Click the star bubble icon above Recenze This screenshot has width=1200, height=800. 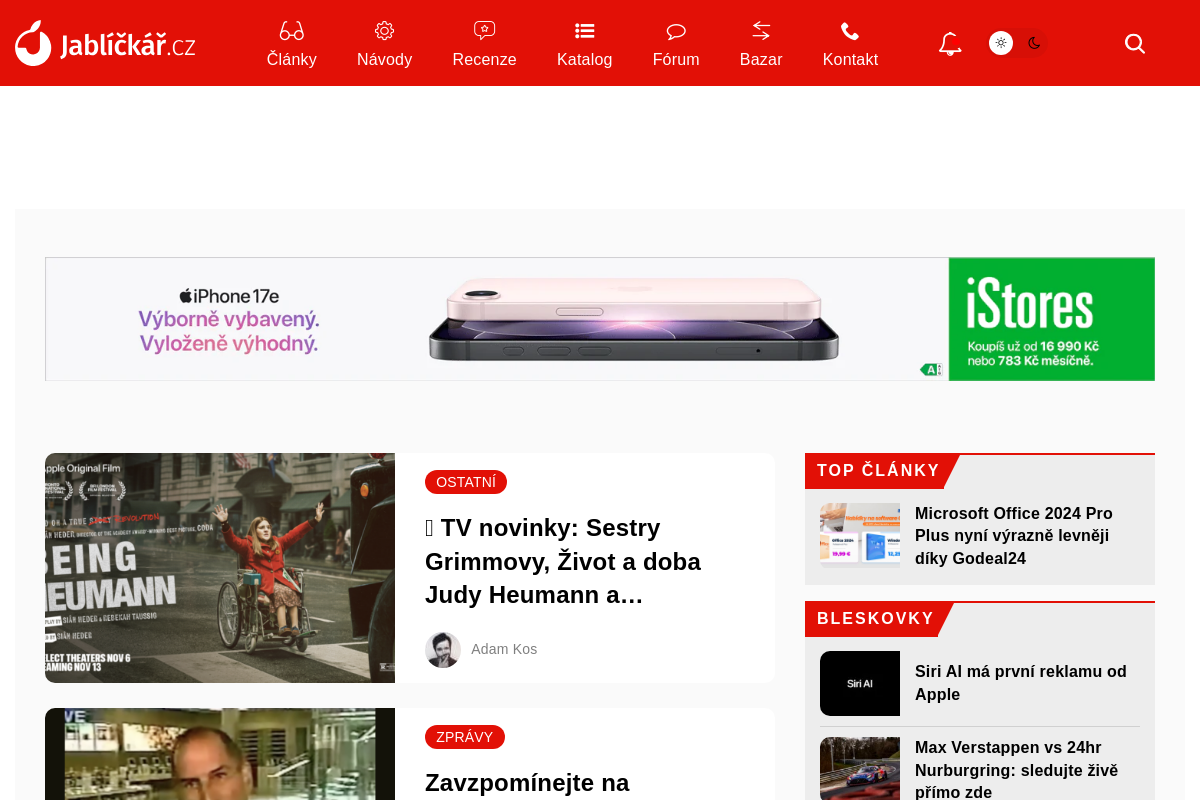pos(484,31)
